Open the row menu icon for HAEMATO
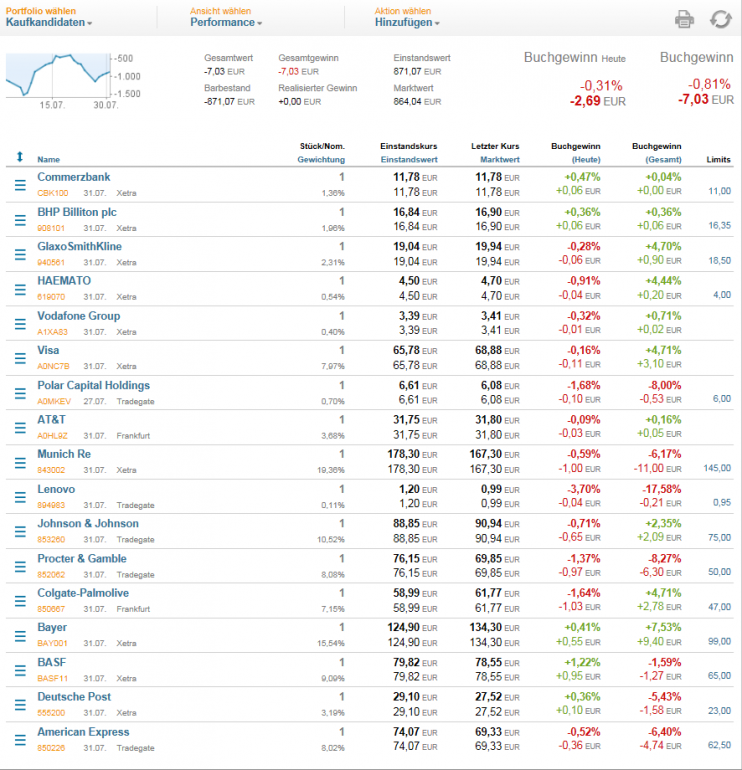742x770 pixels. pyautogui.click(x=20, y=289)
